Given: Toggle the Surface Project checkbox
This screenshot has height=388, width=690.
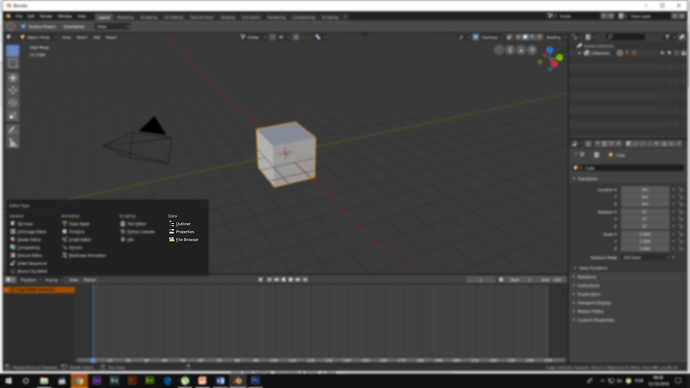Looking at the screenshot, I should pyautogui.click(x=23, y=26).
